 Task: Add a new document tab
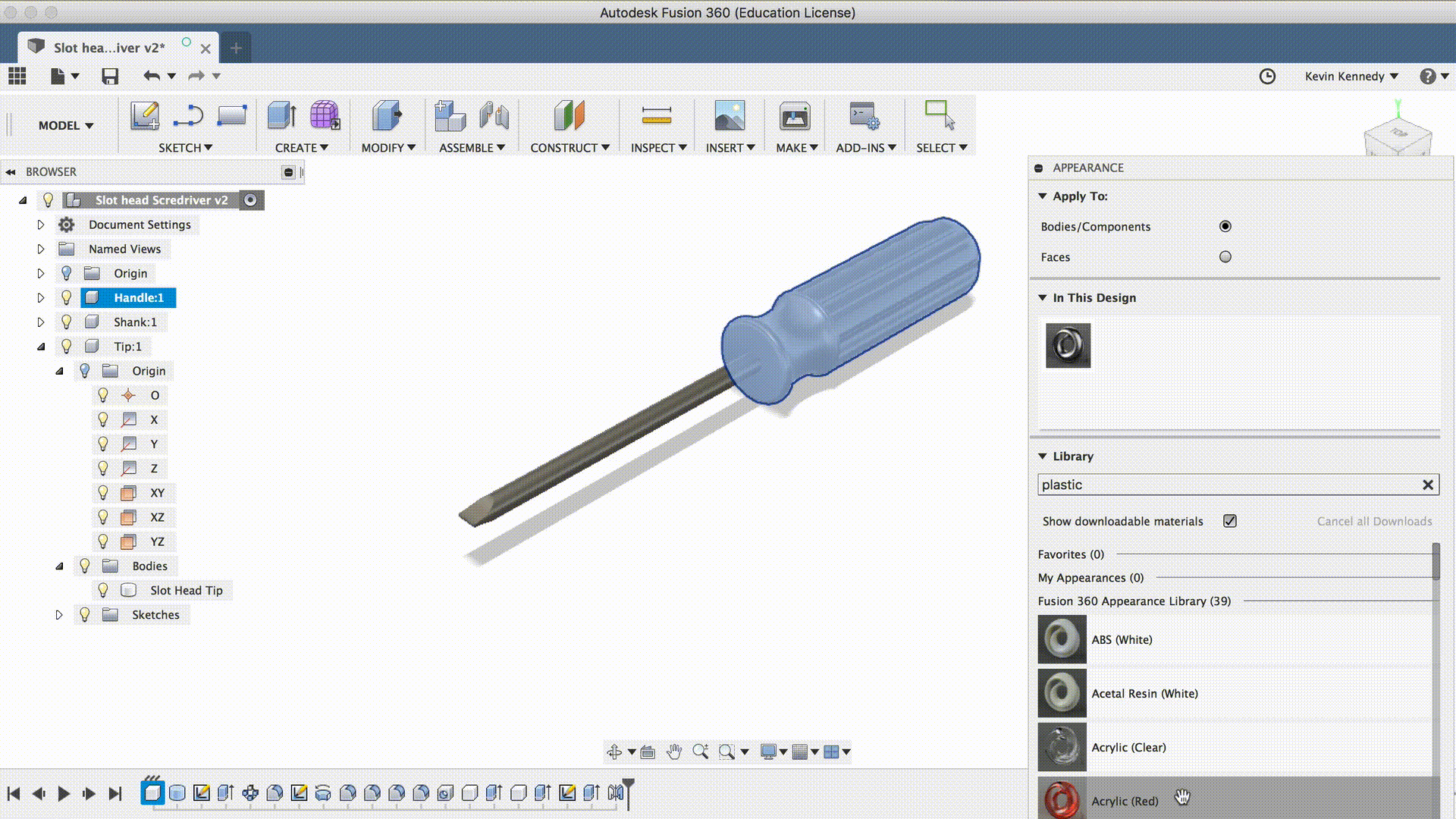pos(236,48)
